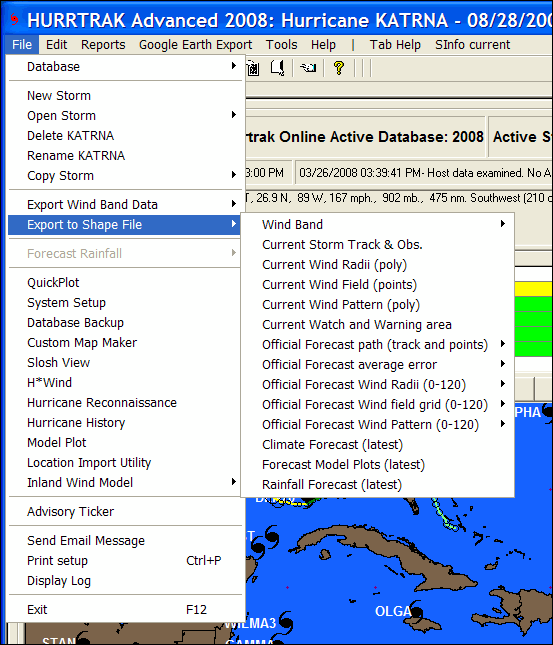This screenshot has width=553, height=645.
Task: Expand the Open Storm submenu arrow
Action: click(x=234, y=115)
